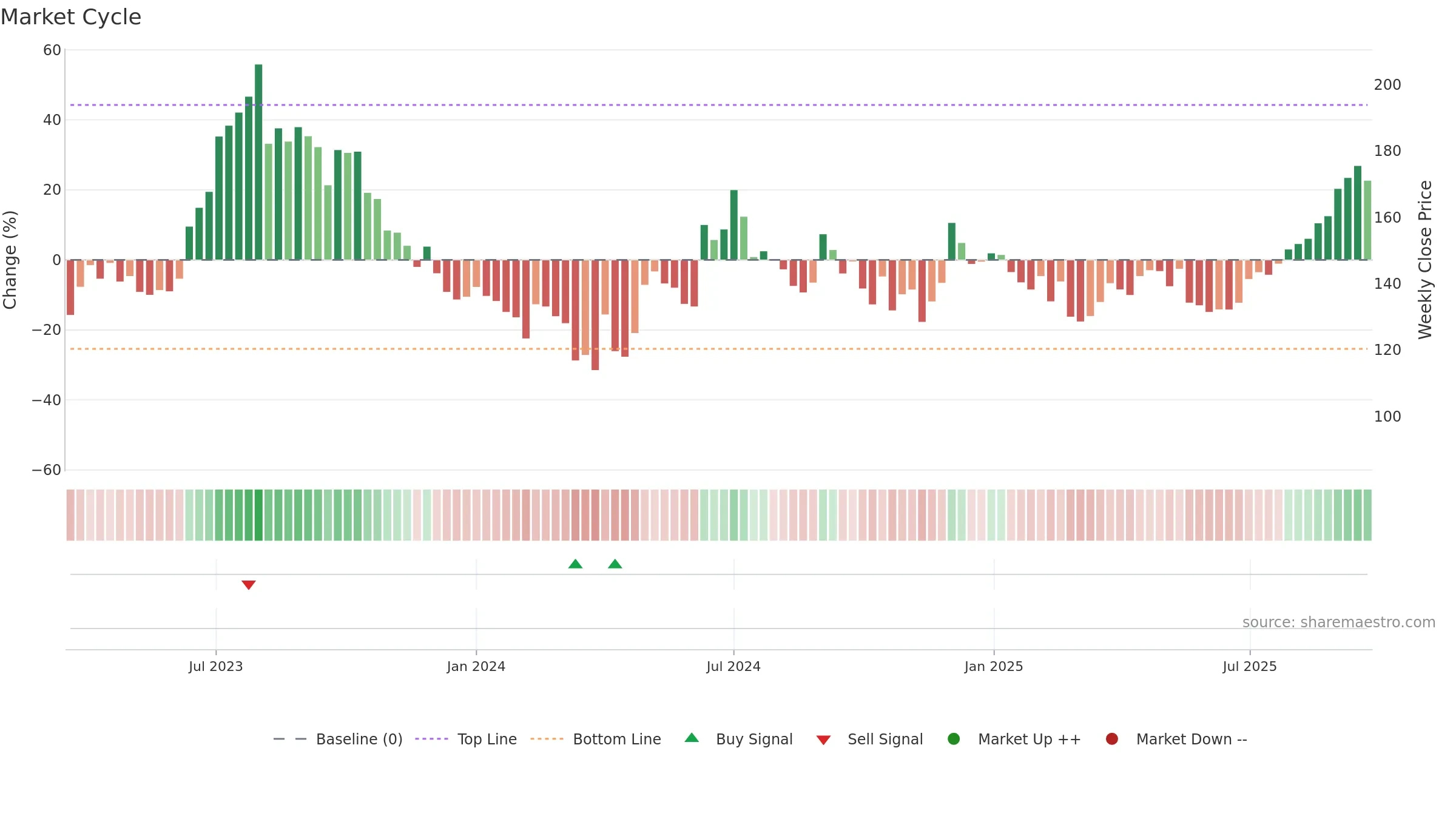Click the Market Cycle chart title
1456x819 pixels.
point(71,17)
